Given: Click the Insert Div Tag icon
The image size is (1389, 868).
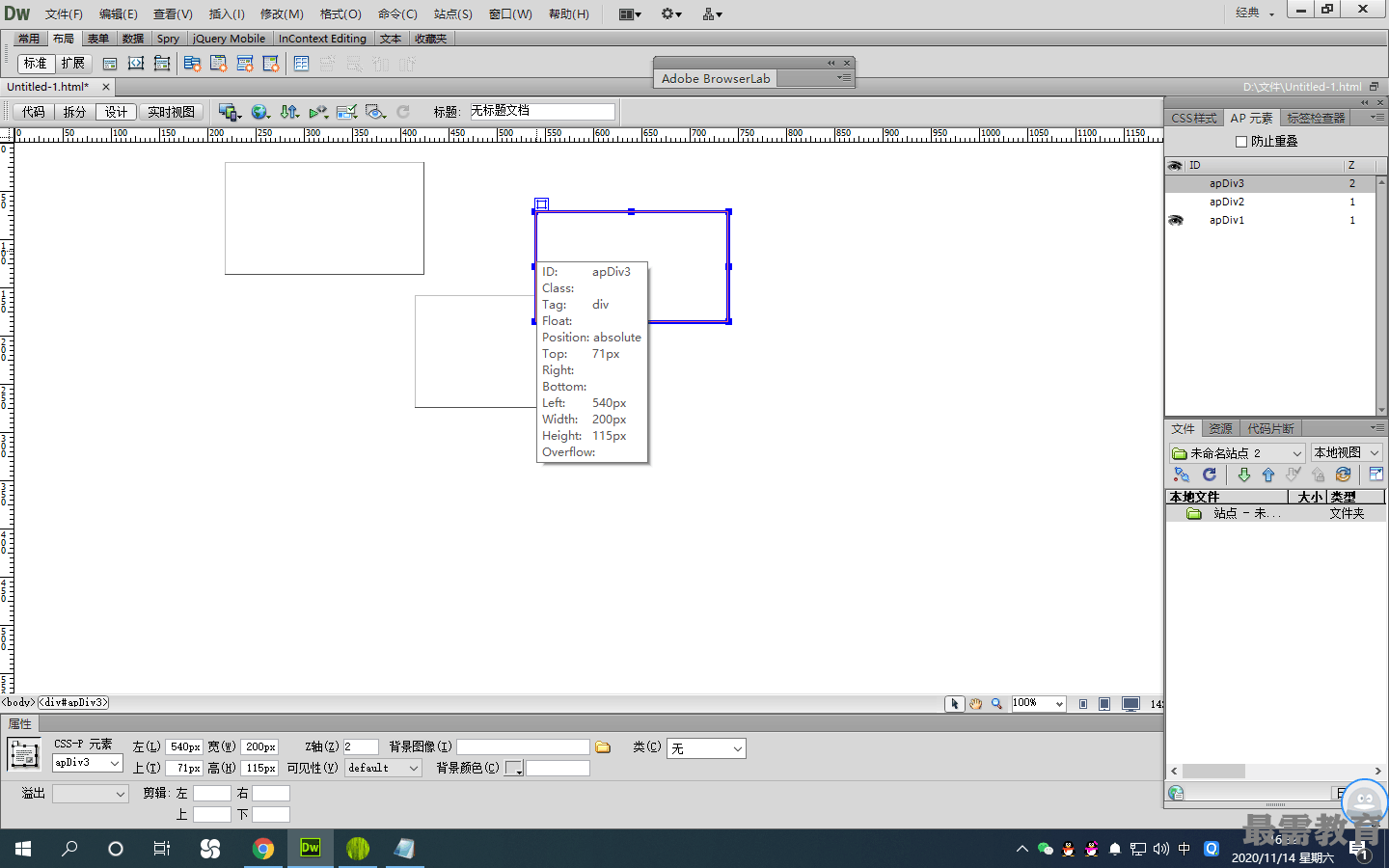Looking at the screenshot, I should pyautogui.click(x=110, y=64).
